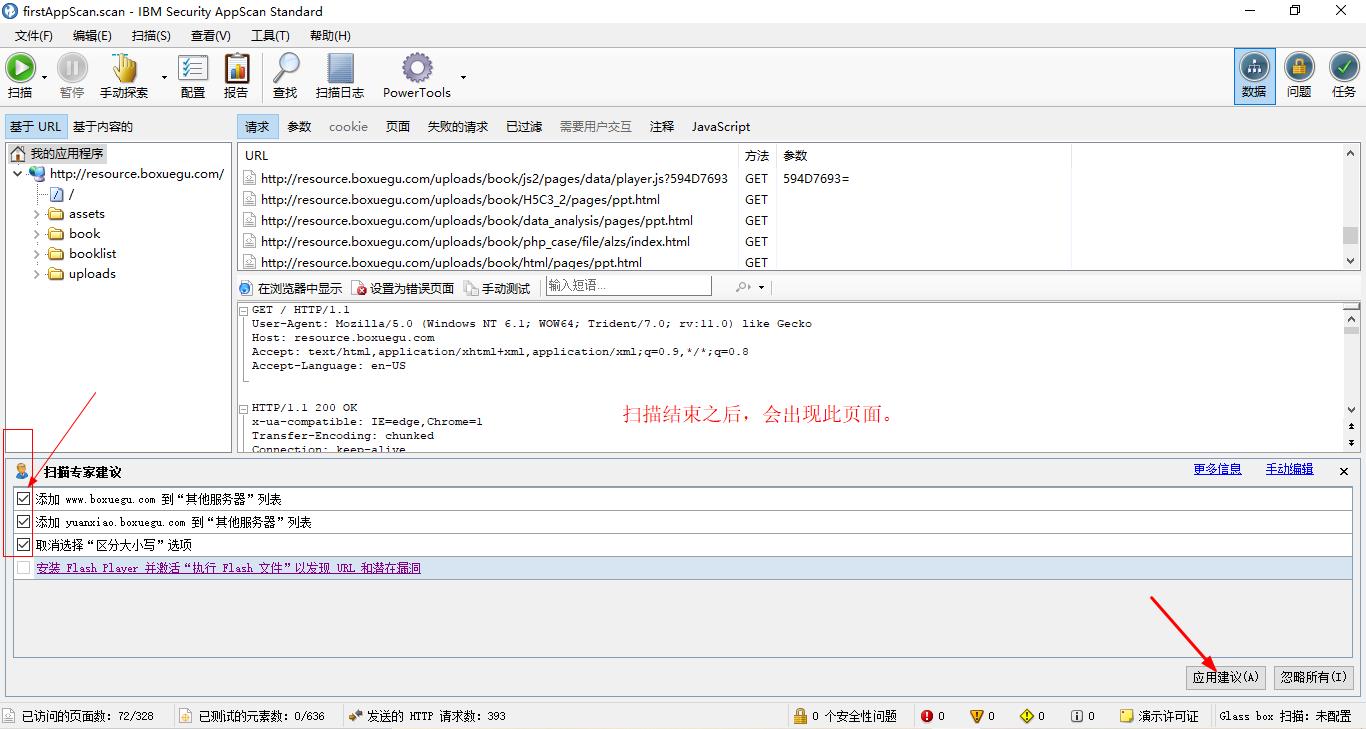1366x729 pixels.
Task: Click the Manual Test icon
Action: (472, 288)
